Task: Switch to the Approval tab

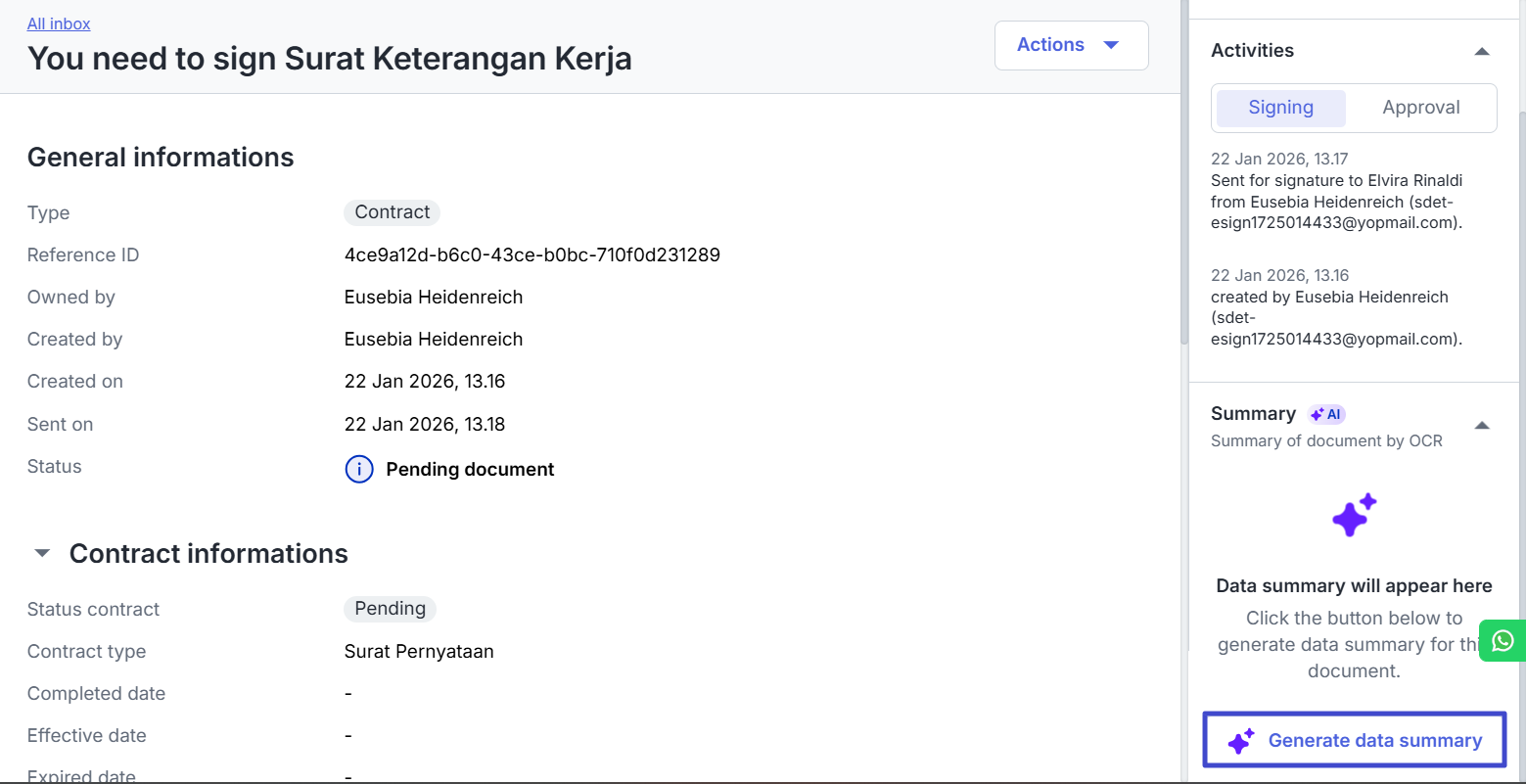Action: point(1420,108)
